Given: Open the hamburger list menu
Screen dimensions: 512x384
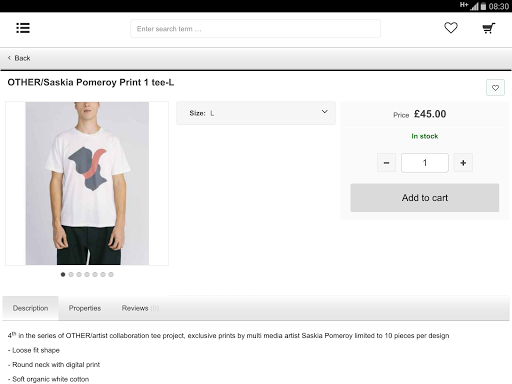Looking at the screenshot, I should 23,28.
